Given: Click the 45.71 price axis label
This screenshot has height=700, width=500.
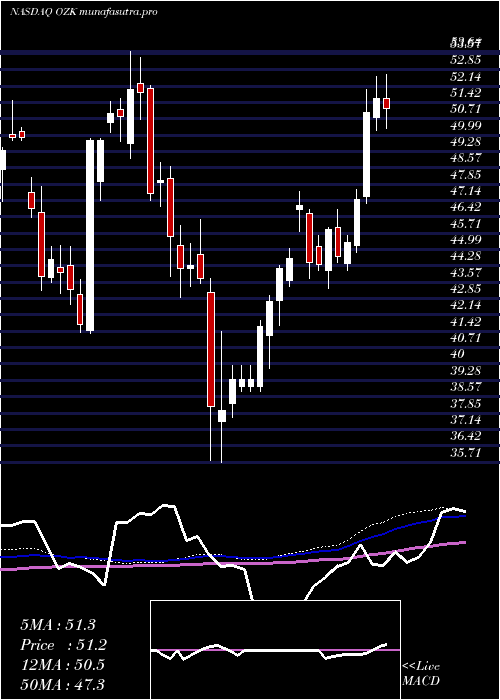Looking at the screenshot, I should tap(466, 224).
